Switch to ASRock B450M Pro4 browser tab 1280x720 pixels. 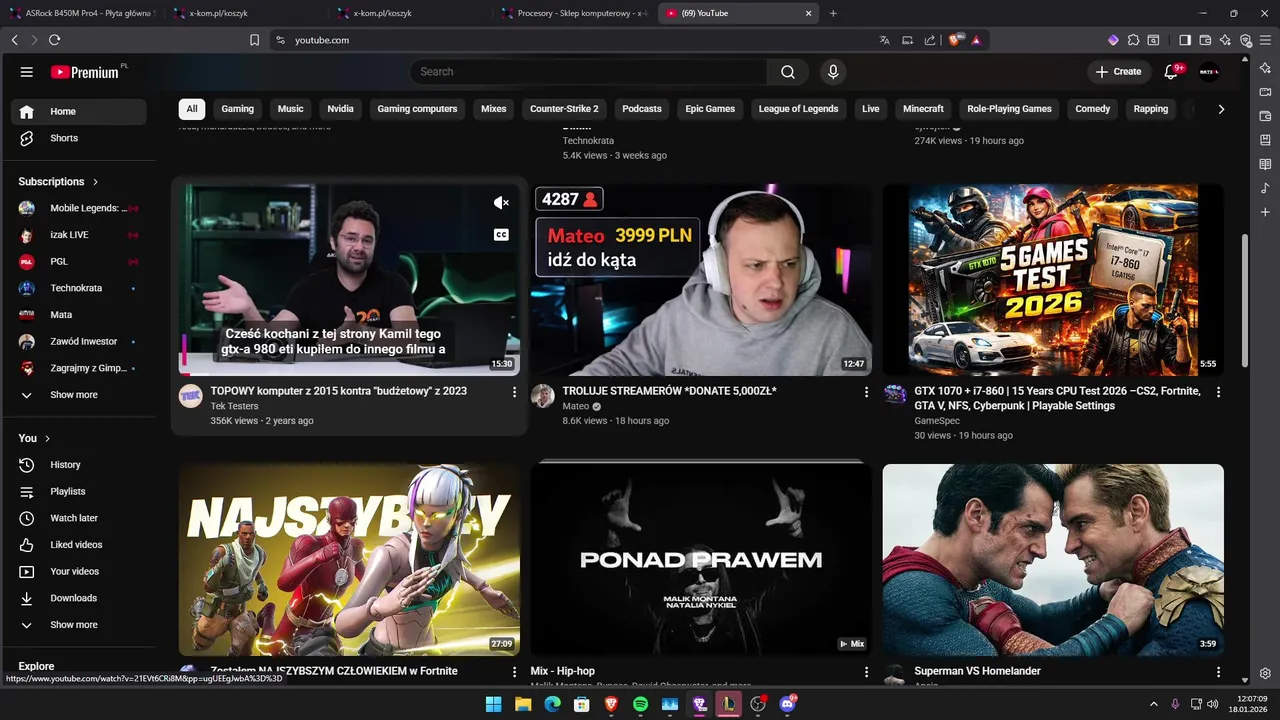[x=83, y=13]
